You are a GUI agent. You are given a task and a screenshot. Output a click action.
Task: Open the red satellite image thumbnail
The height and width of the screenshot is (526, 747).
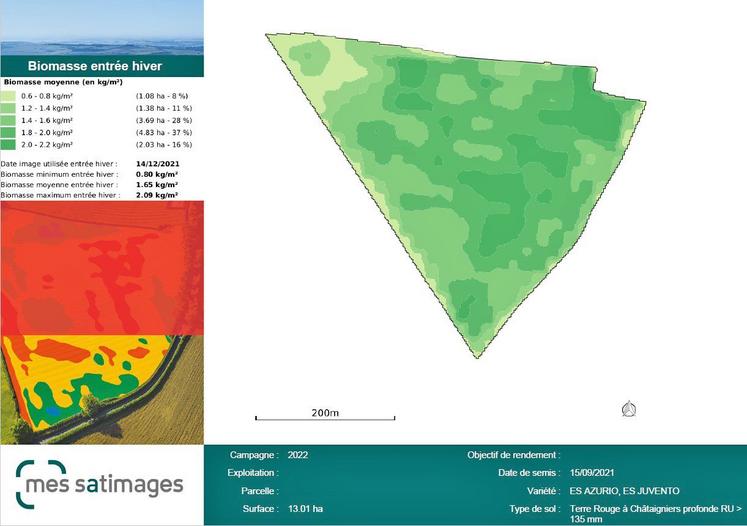coord(102,267)
